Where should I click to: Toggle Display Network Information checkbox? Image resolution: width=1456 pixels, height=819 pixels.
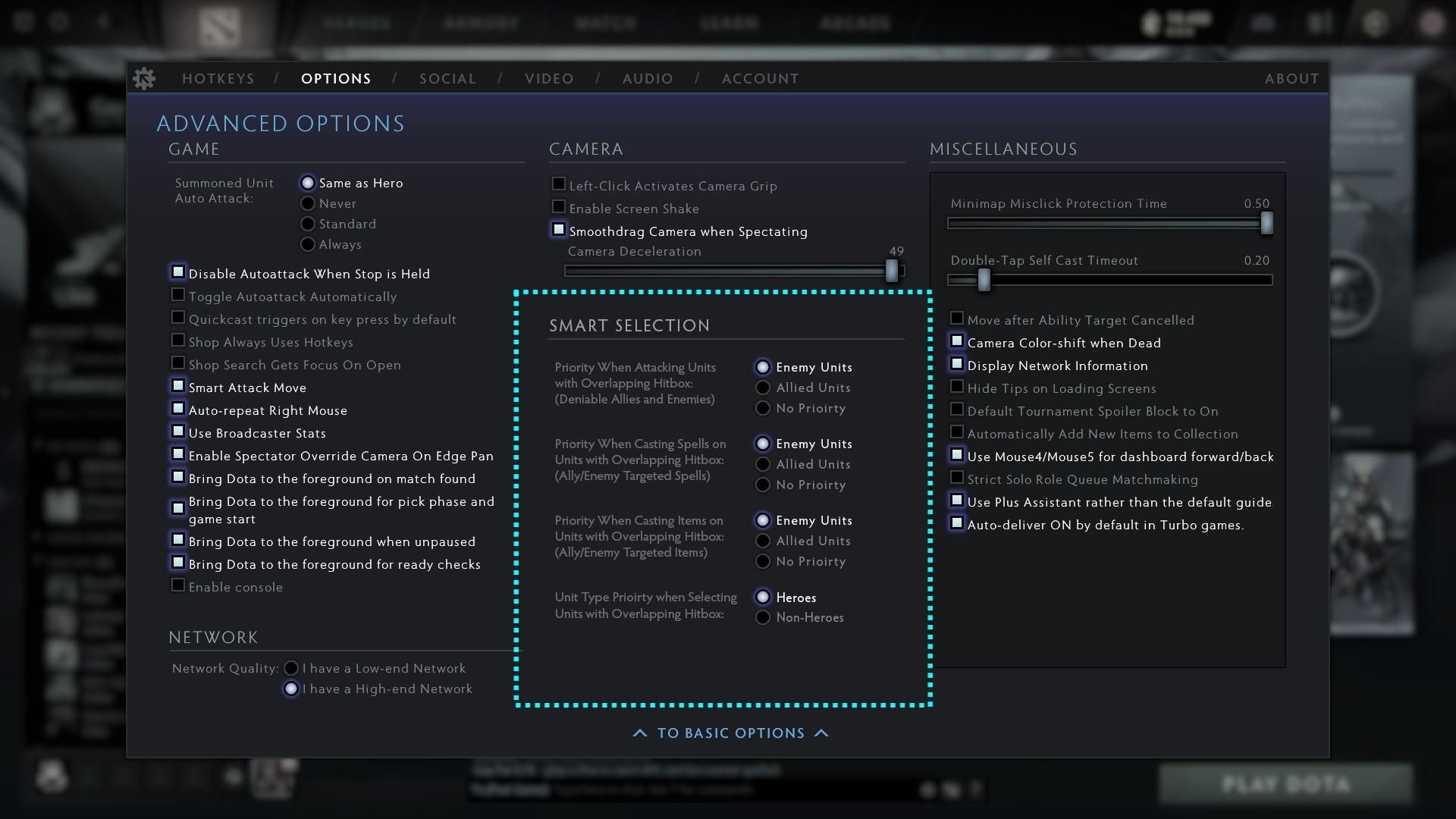click(957, 364)
